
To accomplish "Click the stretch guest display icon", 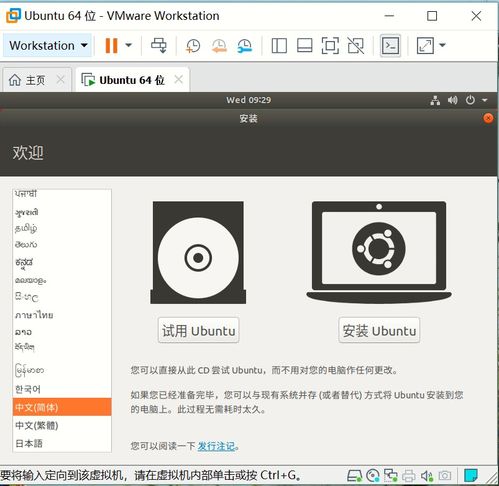I will [x=425, y=46].
